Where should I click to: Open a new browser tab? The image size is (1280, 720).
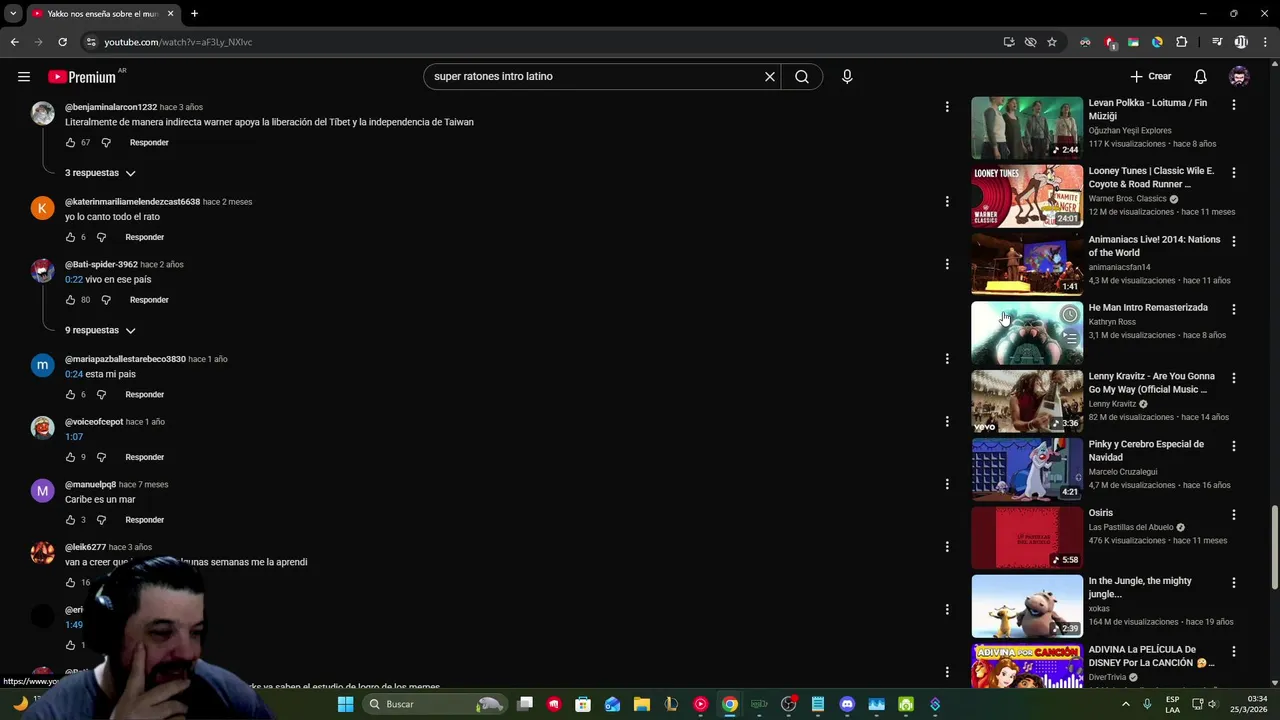(194, 14)
